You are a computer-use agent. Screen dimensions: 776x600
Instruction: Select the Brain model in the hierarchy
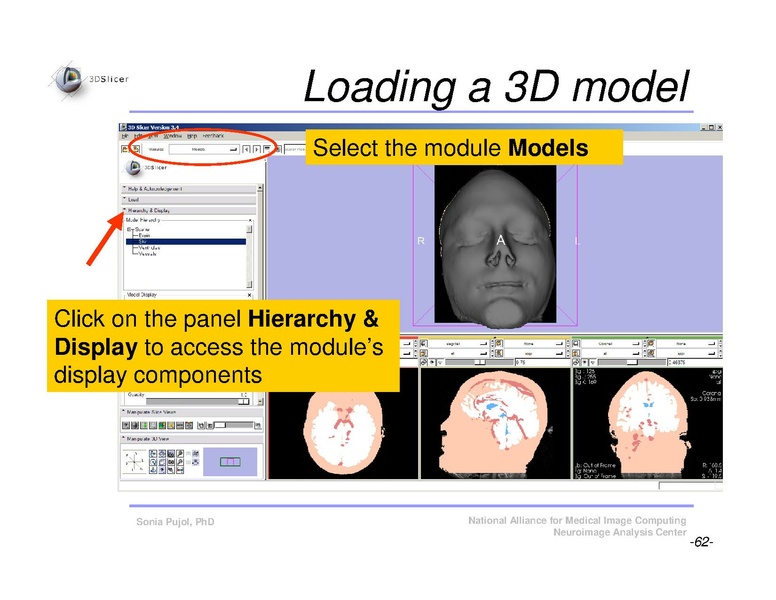[145, 236]
